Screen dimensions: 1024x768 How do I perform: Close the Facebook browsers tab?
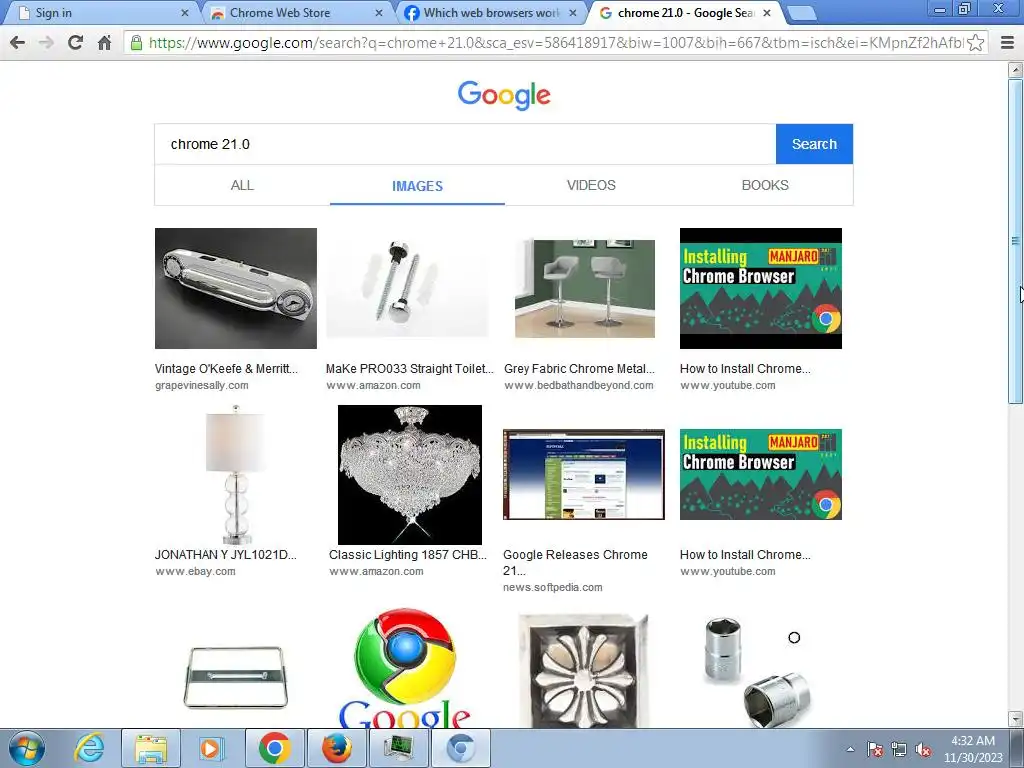[573, 13]
